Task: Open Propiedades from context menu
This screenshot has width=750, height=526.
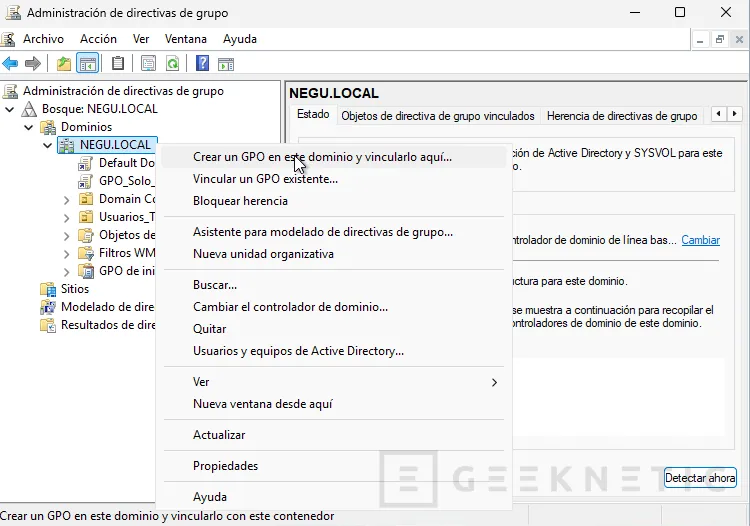Action: 334,466
